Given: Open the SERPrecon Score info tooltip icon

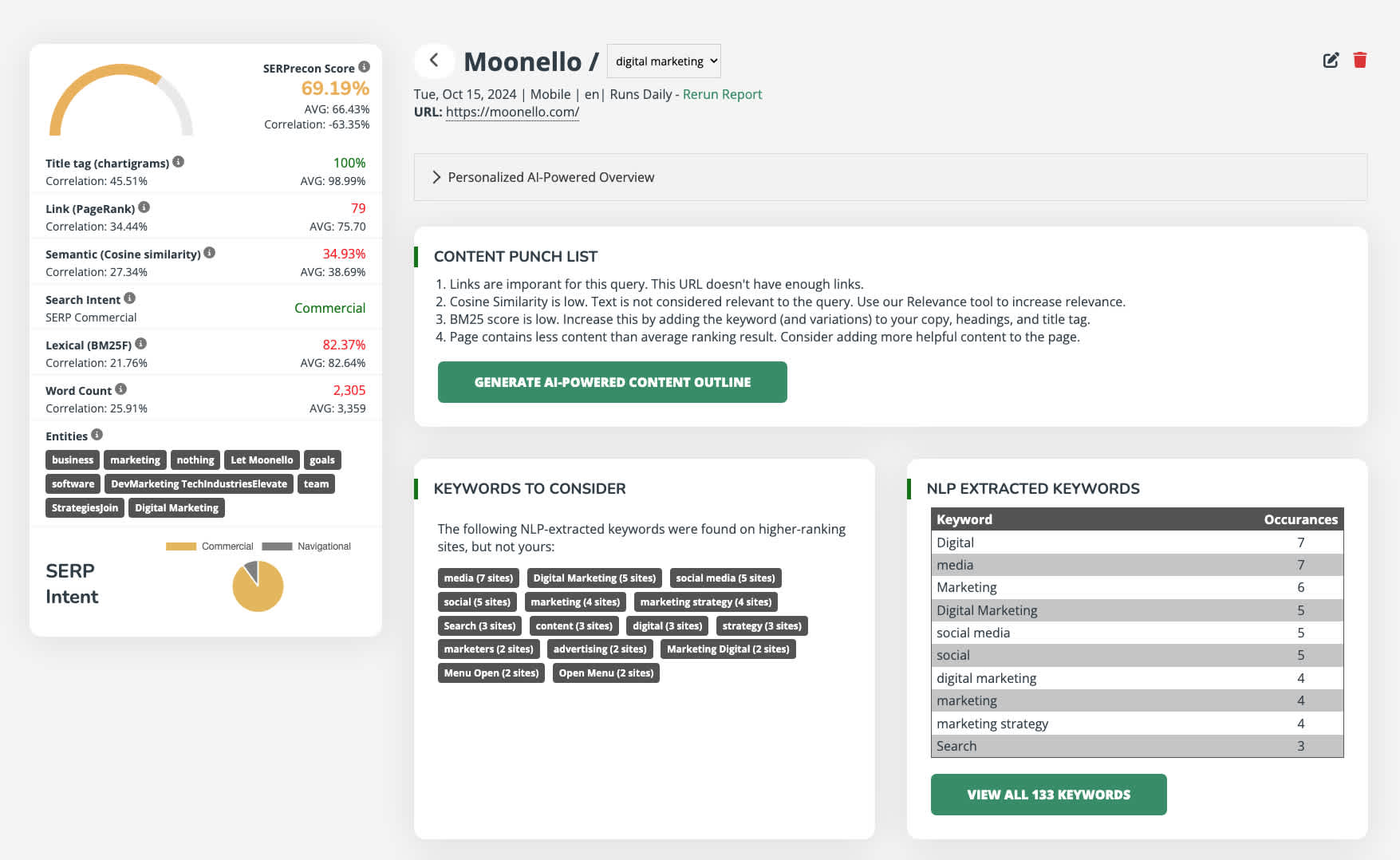Looking at the screenshot, I should point(365,68).
